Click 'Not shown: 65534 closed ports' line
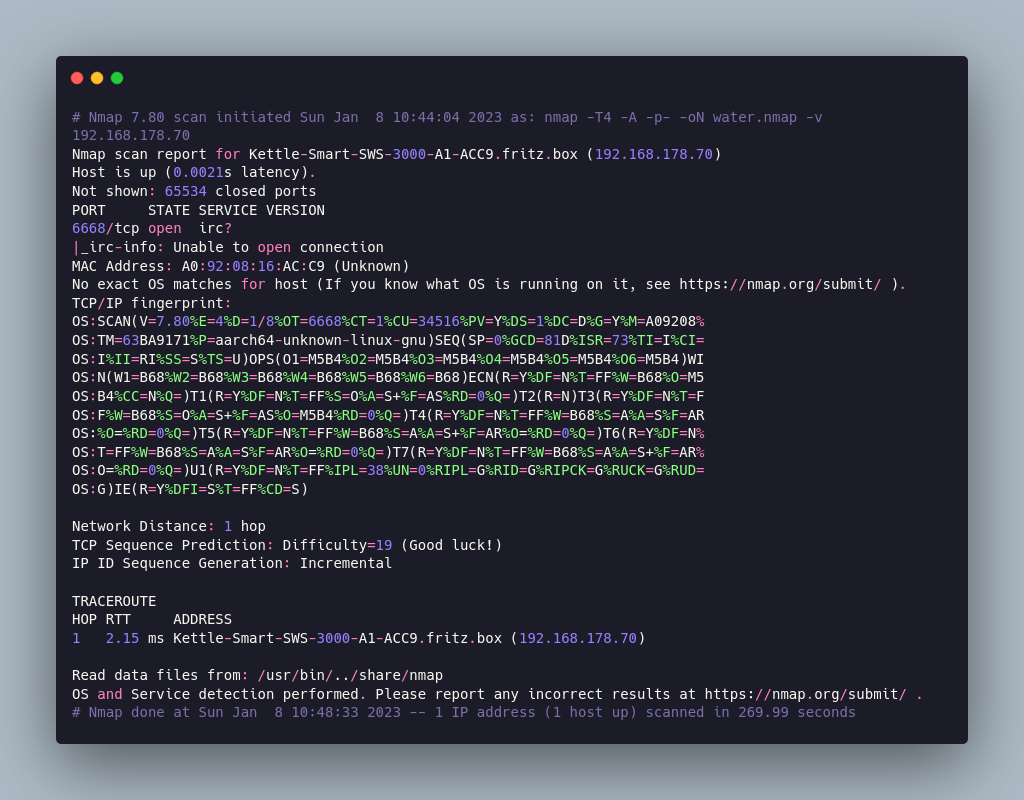 point(194,191)
